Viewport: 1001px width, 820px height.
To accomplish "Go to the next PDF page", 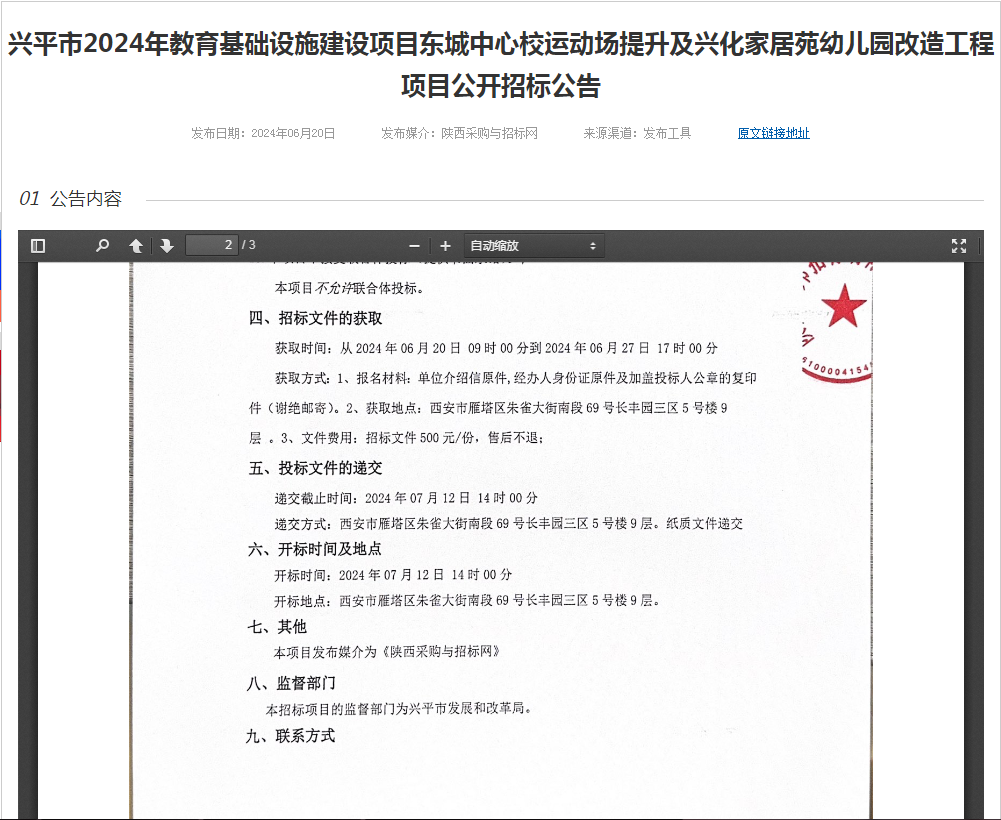I will pos(166,245).
